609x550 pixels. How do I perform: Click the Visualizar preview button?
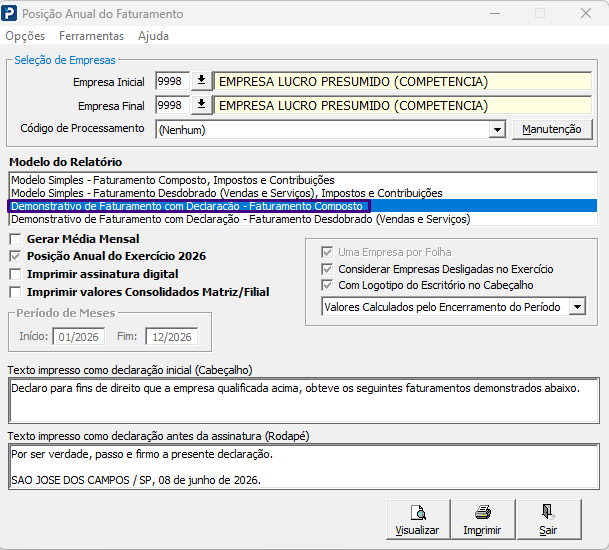(x=418, y=519)
